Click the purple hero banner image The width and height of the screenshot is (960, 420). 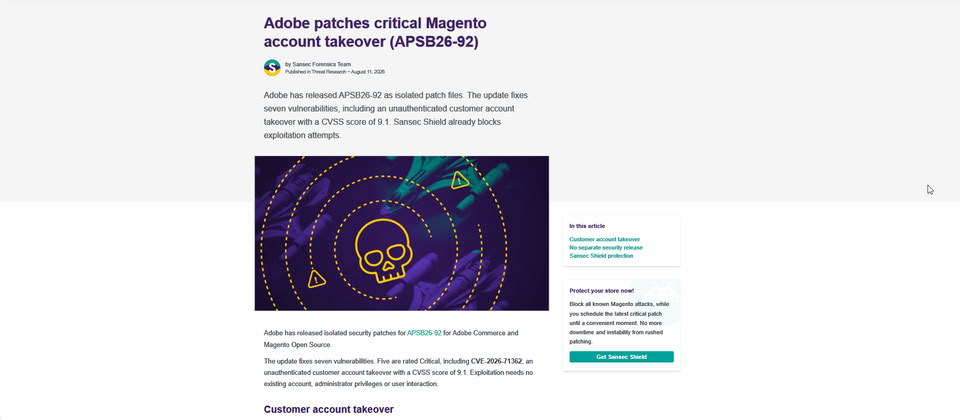coord(402,233)
